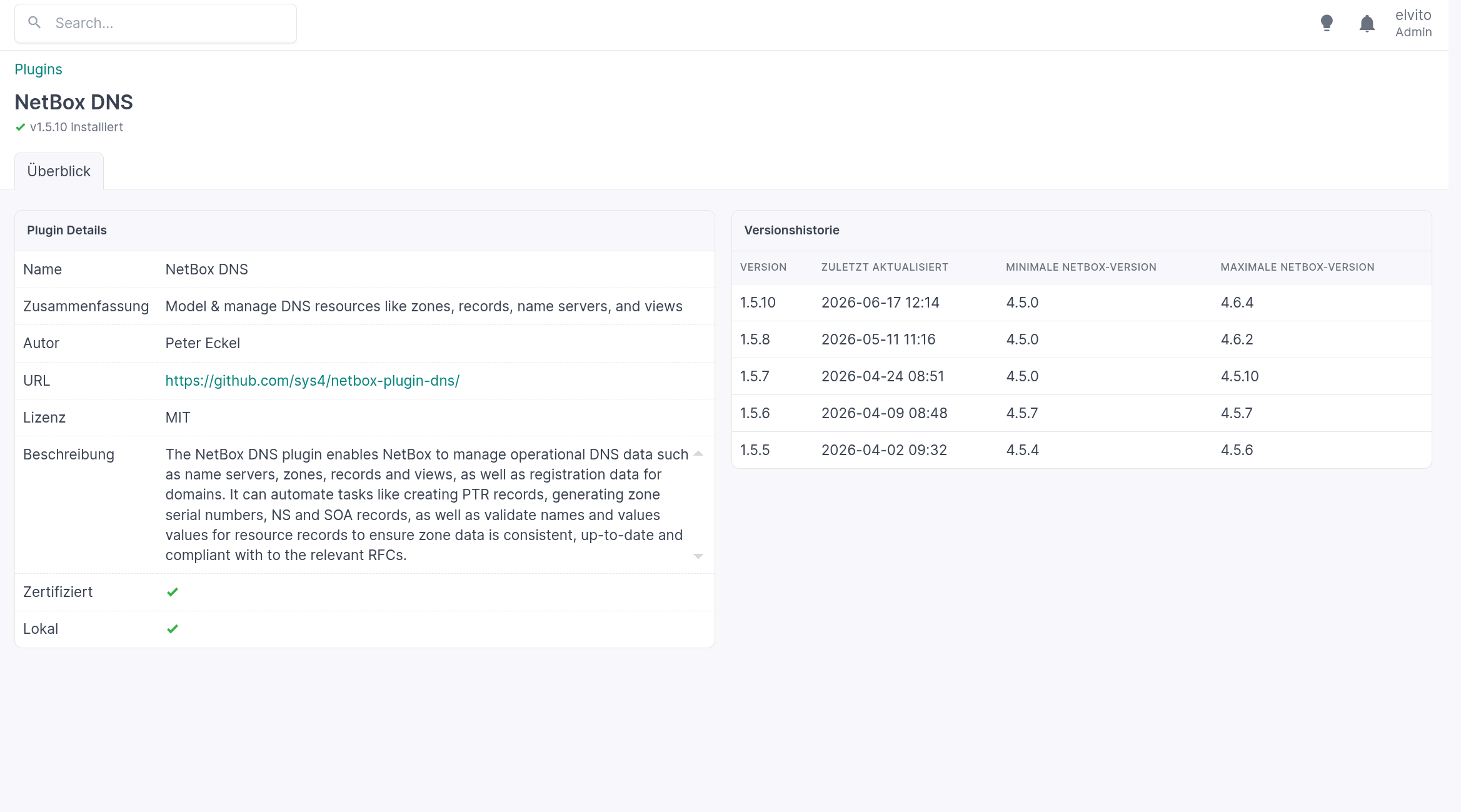
Task: Click version 1.5.6 in the history table
Action: (755, 413)
